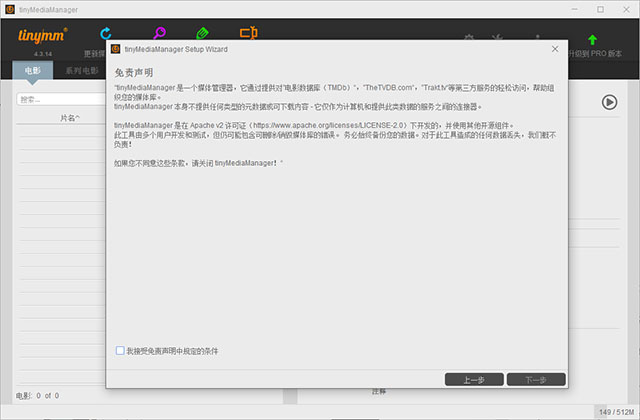Click the 上一步 button
Image resolution: width=640 pixels, height=420 pixels.
[x=474, y=380]
